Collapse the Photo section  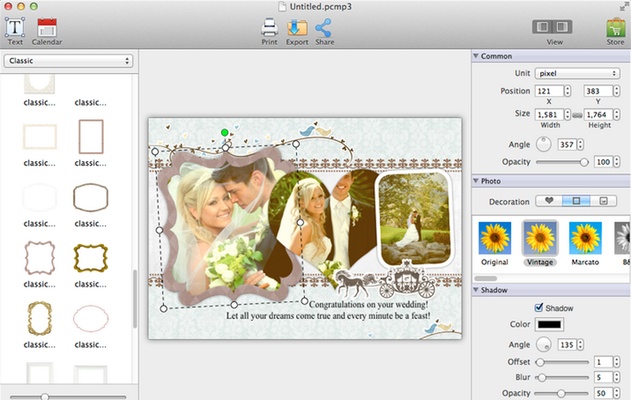[x=476, y=181]
